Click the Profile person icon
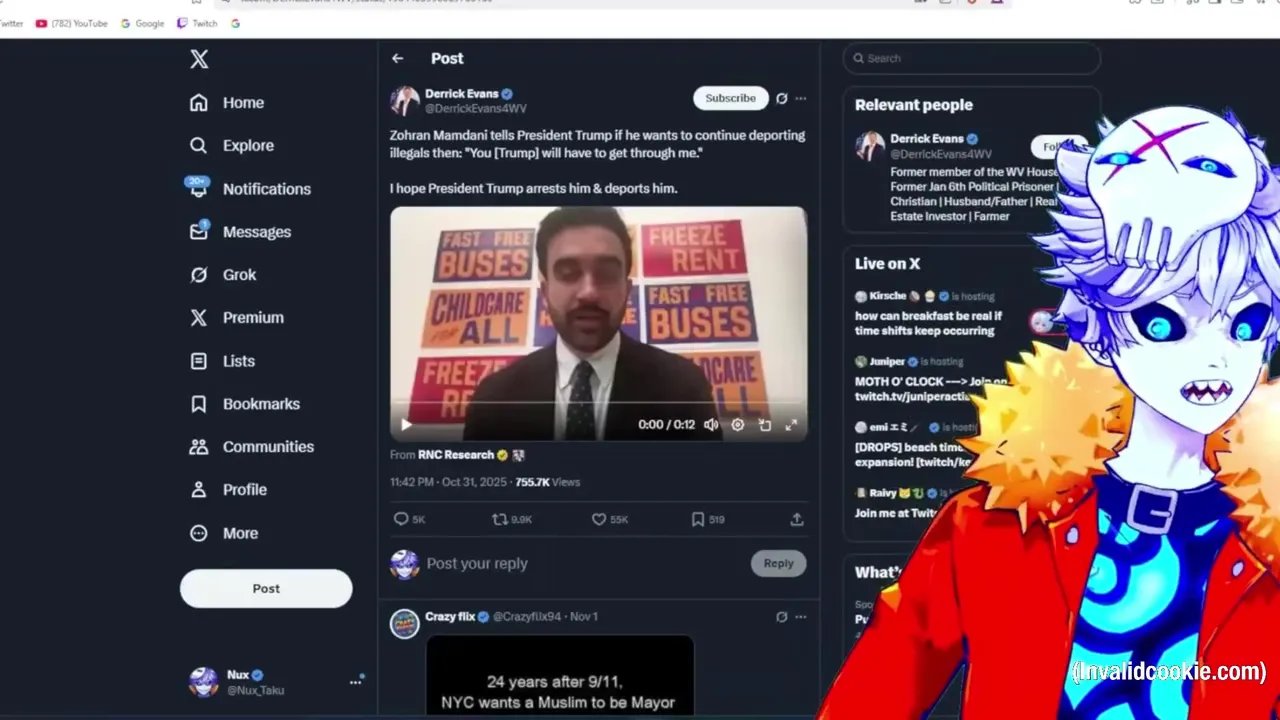 pos(199,490)
